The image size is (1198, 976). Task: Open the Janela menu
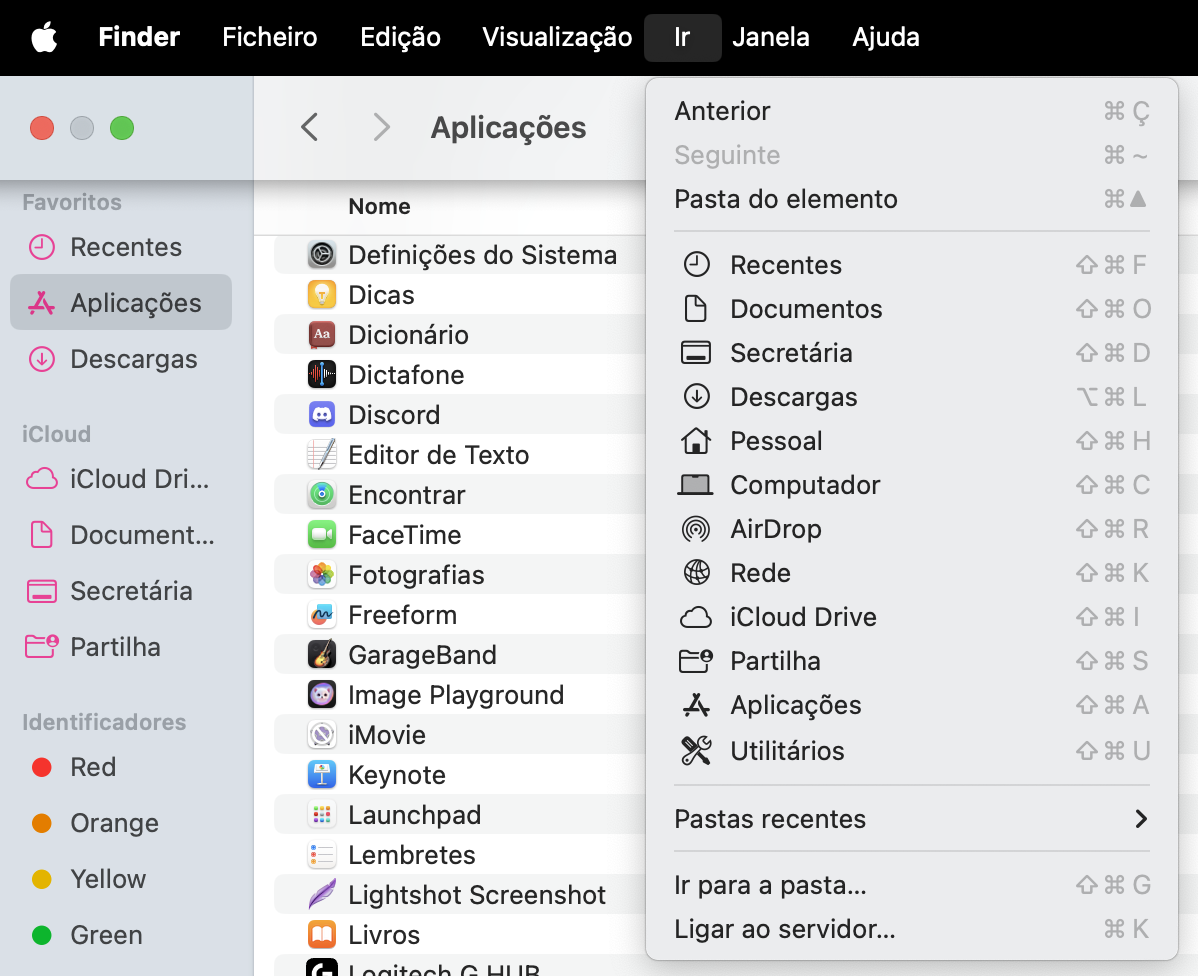[771, 37]
